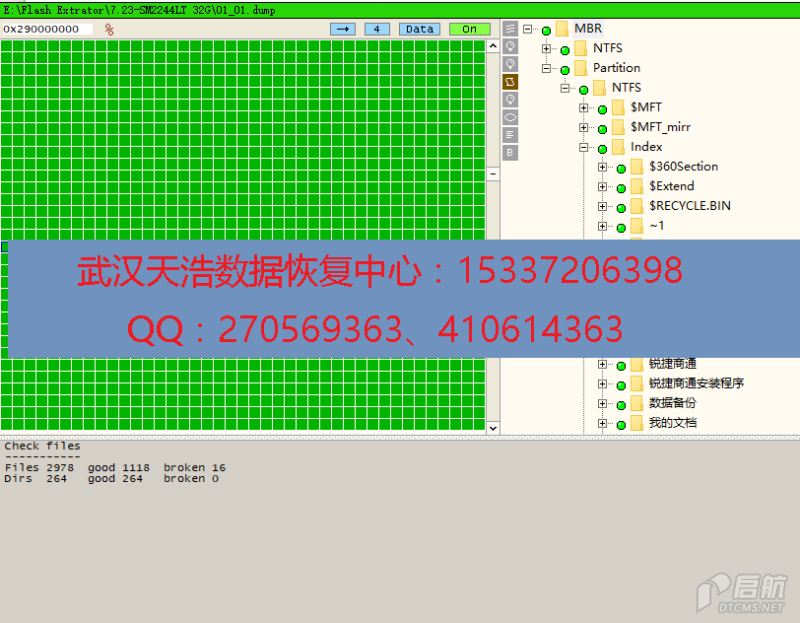This screenshot has width=800, height=623.
Task: Click the green status dot next to $MFT
Action: (603, 109)
